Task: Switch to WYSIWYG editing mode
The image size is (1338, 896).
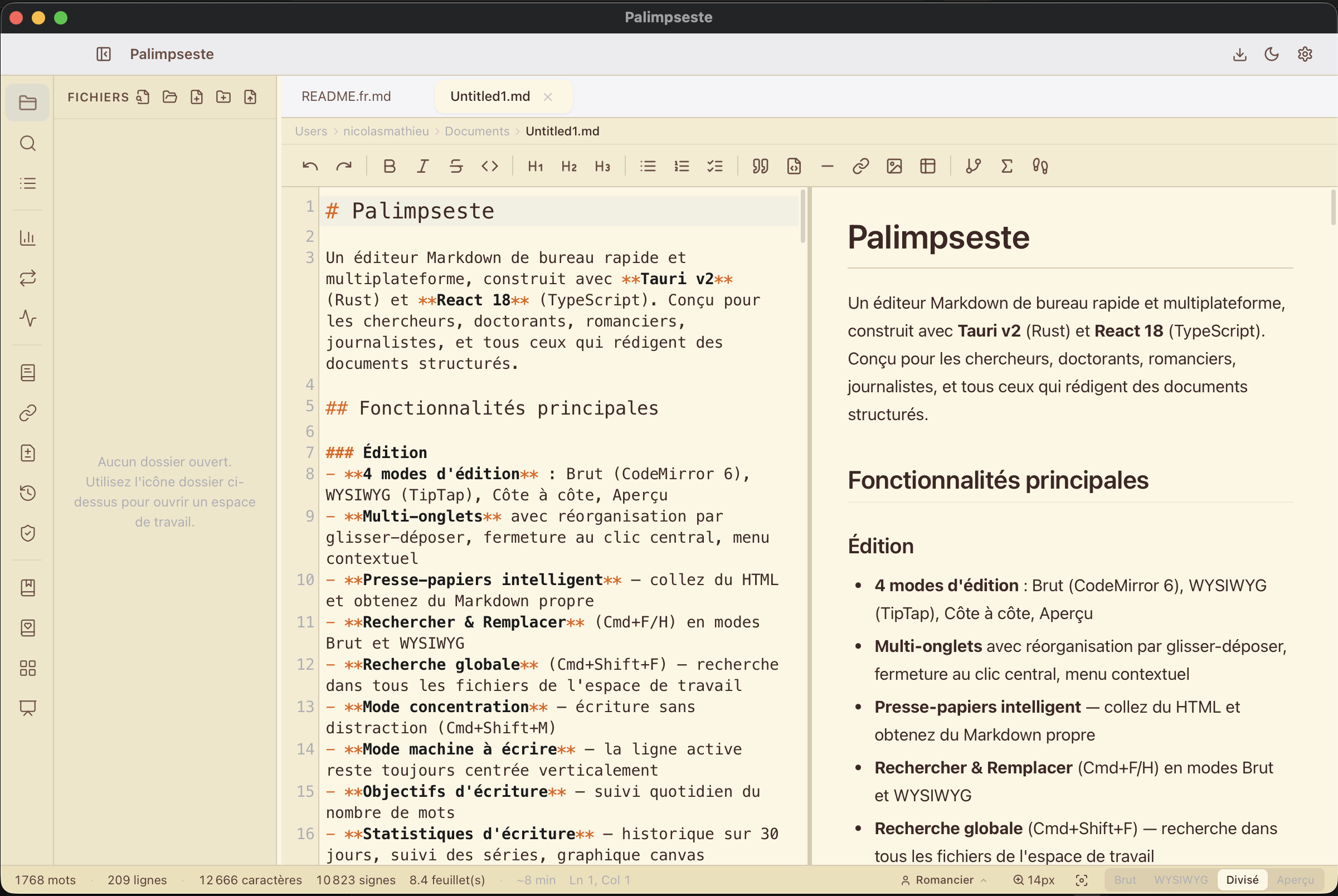Action: (1181, 880)
